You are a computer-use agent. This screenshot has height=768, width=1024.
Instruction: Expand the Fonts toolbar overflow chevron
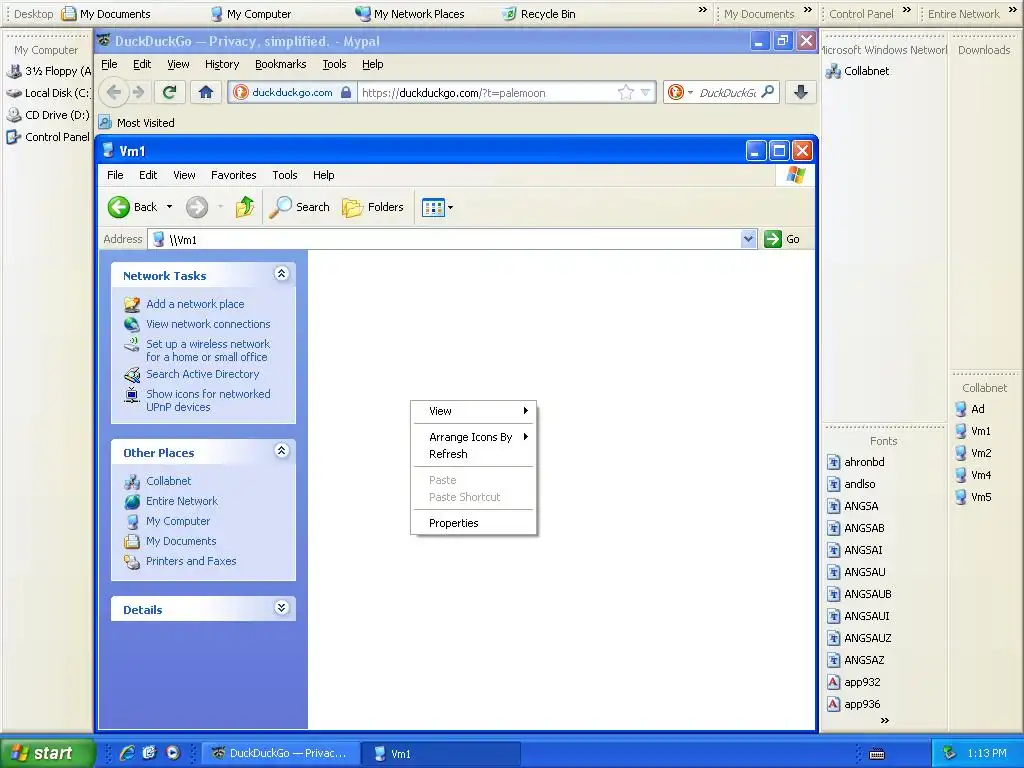885,721
